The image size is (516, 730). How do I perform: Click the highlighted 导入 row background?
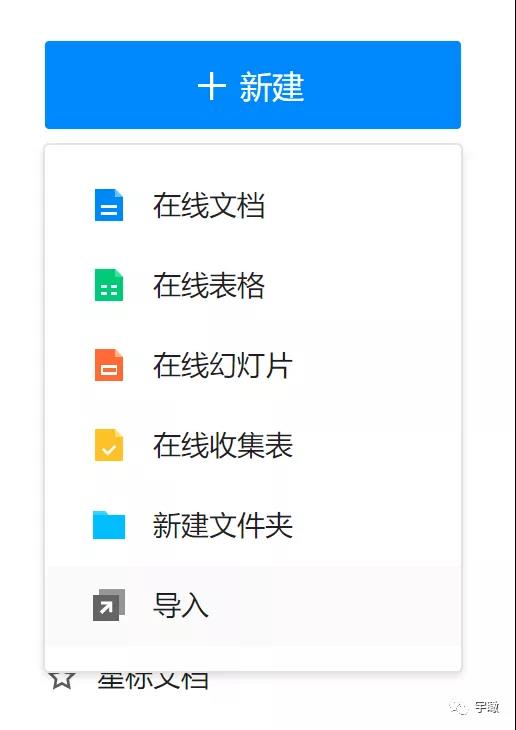pyautogui.click(x=253, y=605)
